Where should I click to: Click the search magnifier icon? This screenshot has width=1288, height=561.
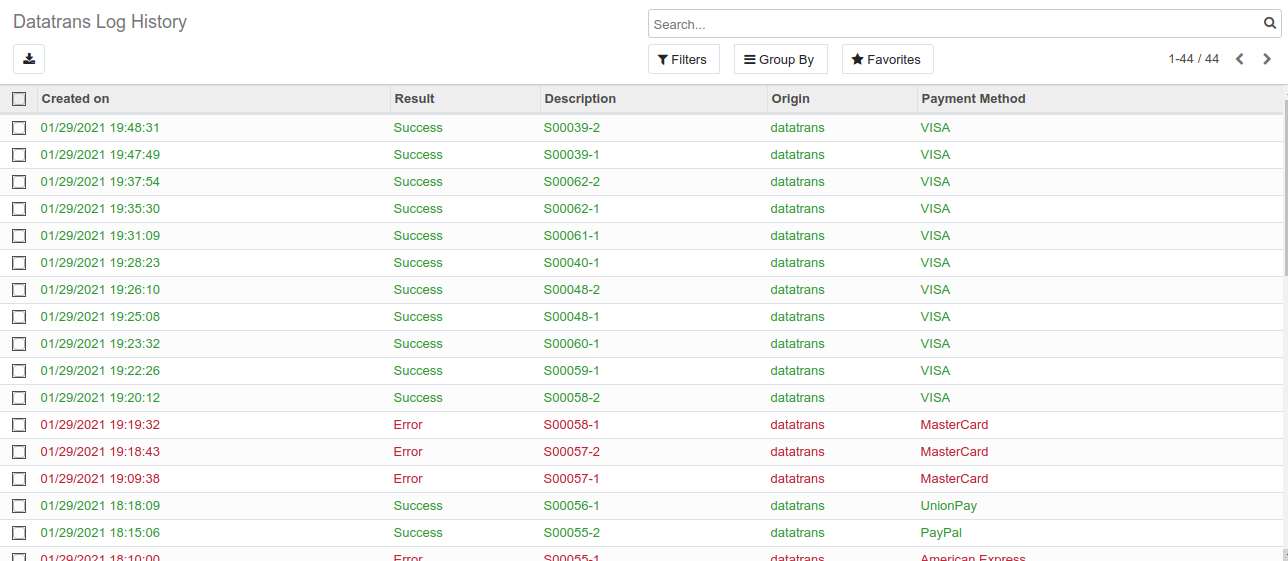click(1270, 24)
